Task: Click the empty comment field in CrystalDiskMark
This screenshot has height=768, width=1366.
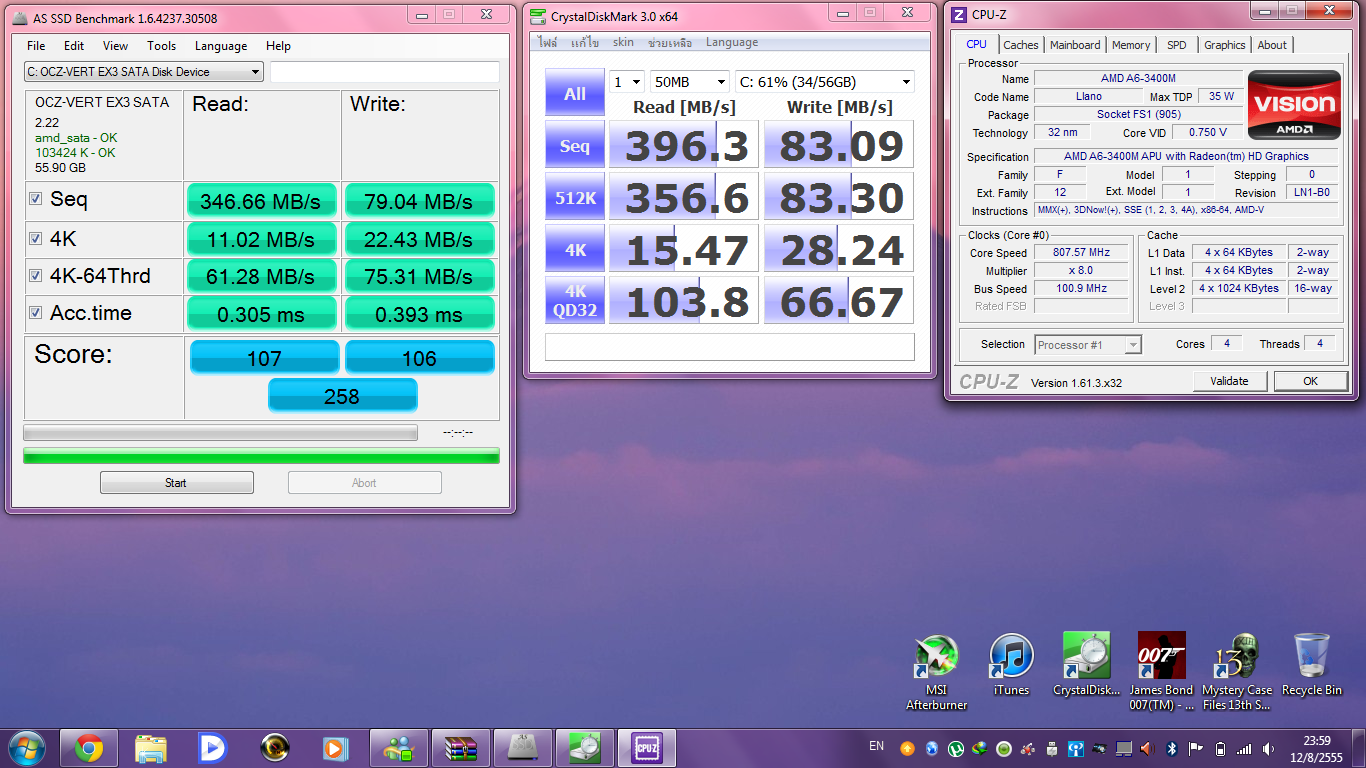Action: (x=730, y=346)
